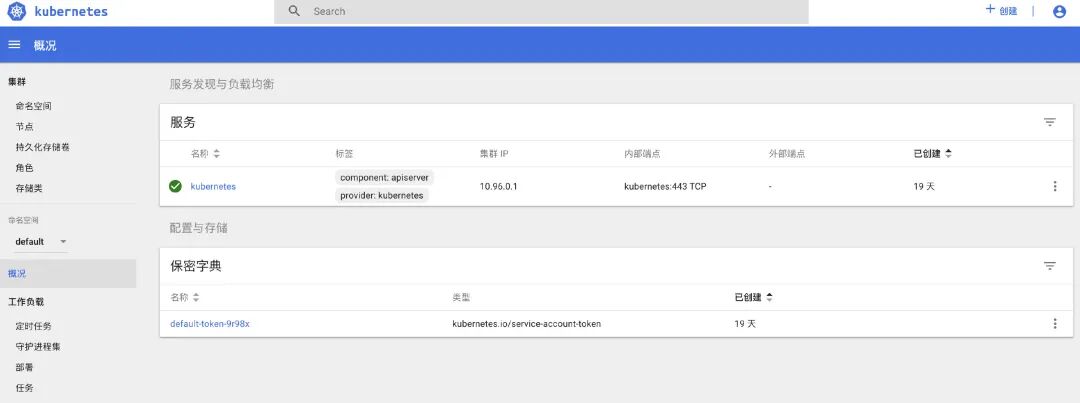Viewport: 1080px width, 403px height.
Task: Click the 创建 button with plus
Action: 1001,11
